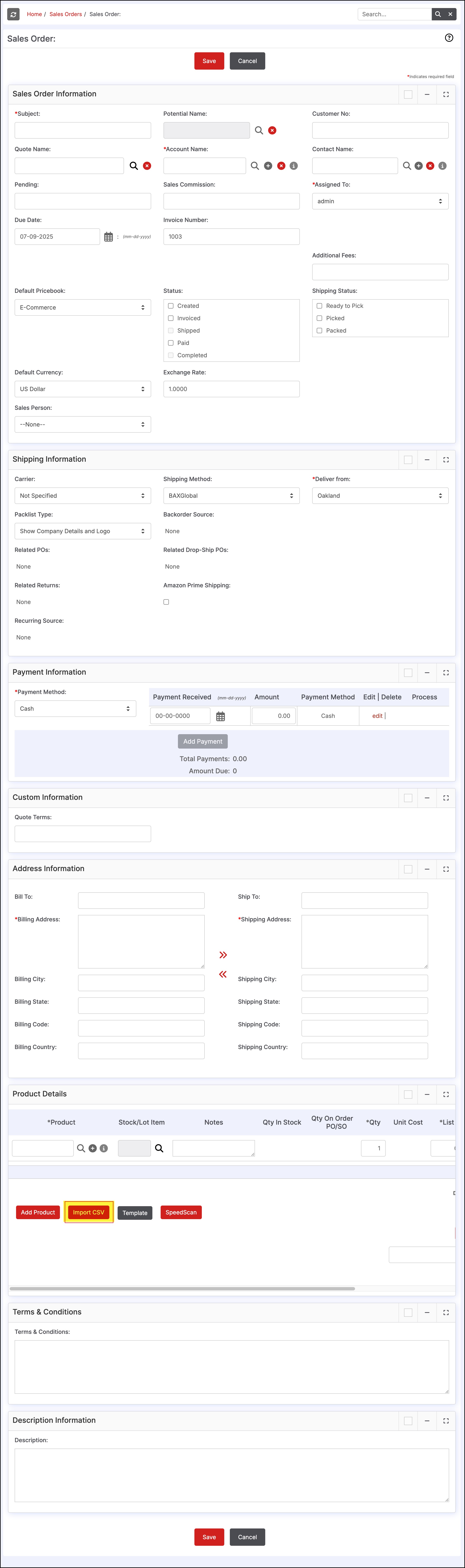
Task: Add new contact with plus icon
Action: coord(419,166)
